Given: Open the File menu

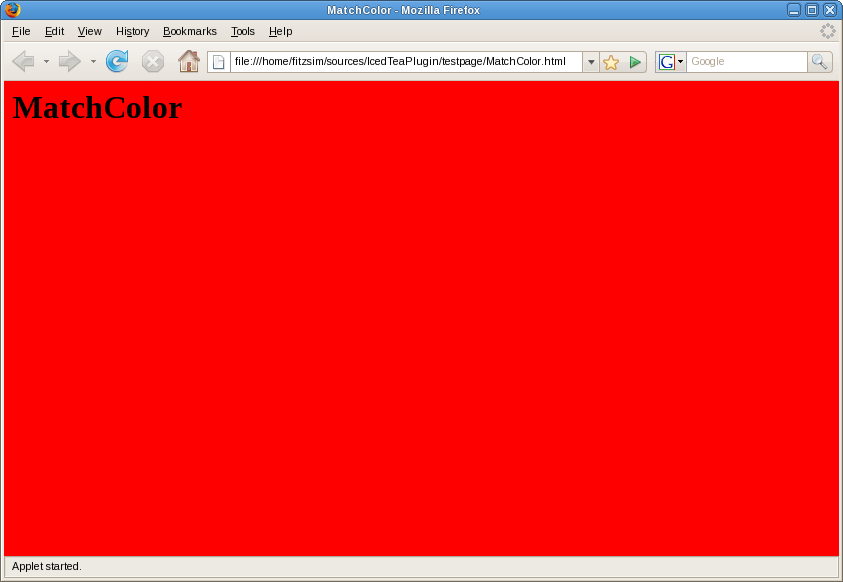Looking at the screenshot, I should [x=21, y=31].
